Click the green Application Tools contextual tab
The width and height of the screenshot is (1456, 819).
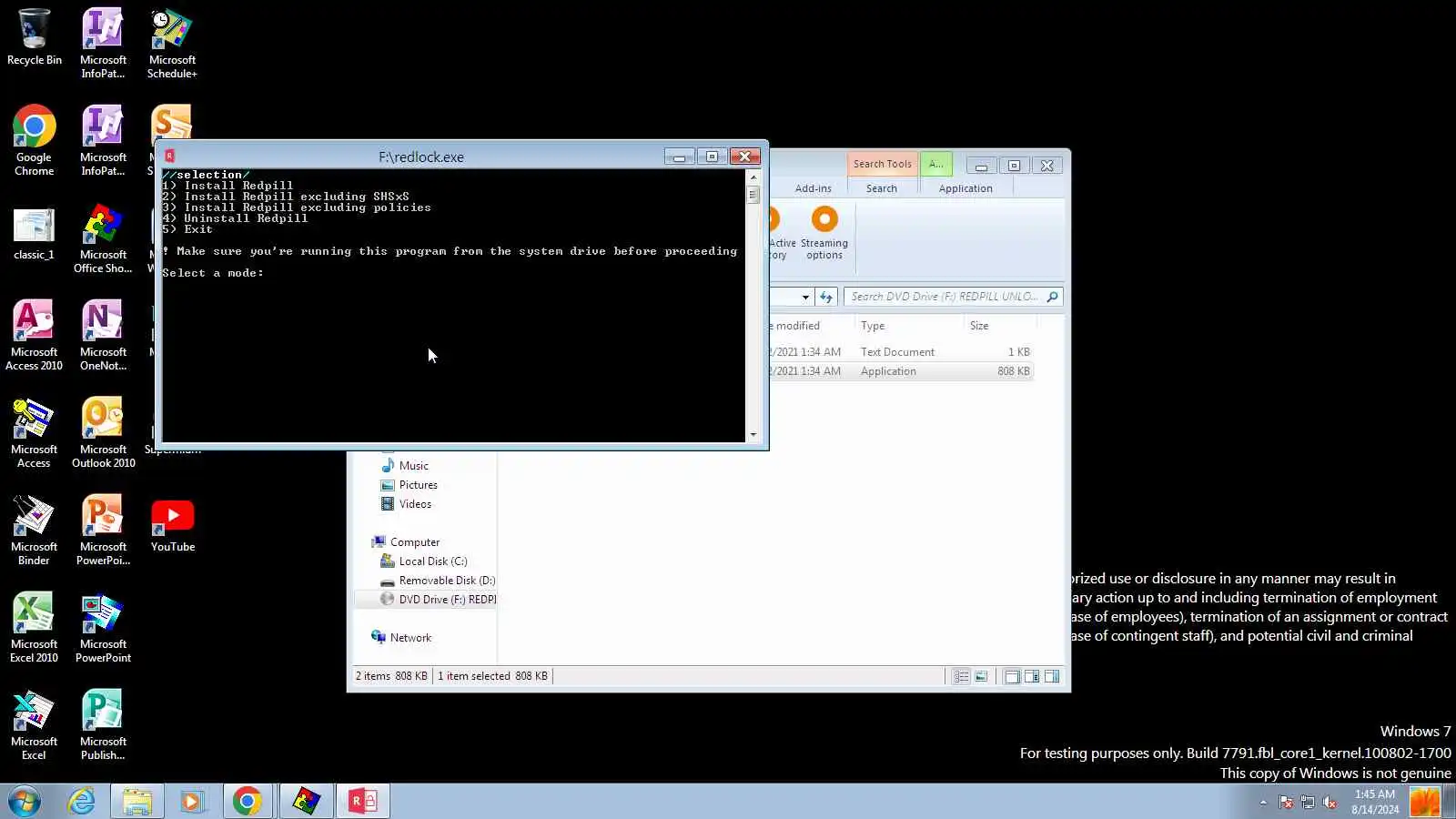coord(936,164)
